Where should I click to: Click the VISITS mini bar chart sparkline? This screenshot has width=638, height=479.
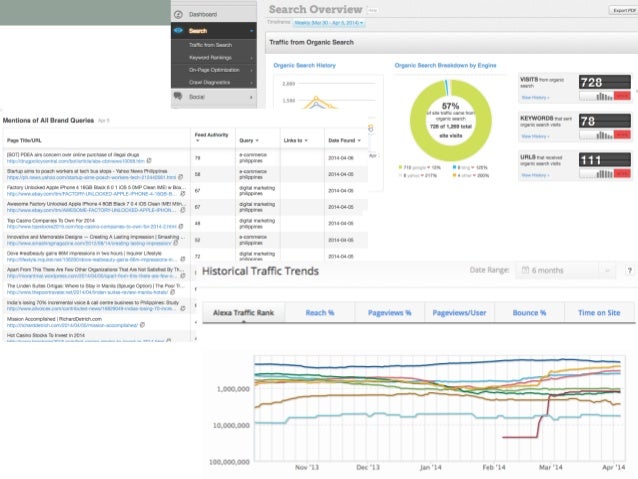click(605, 96)
